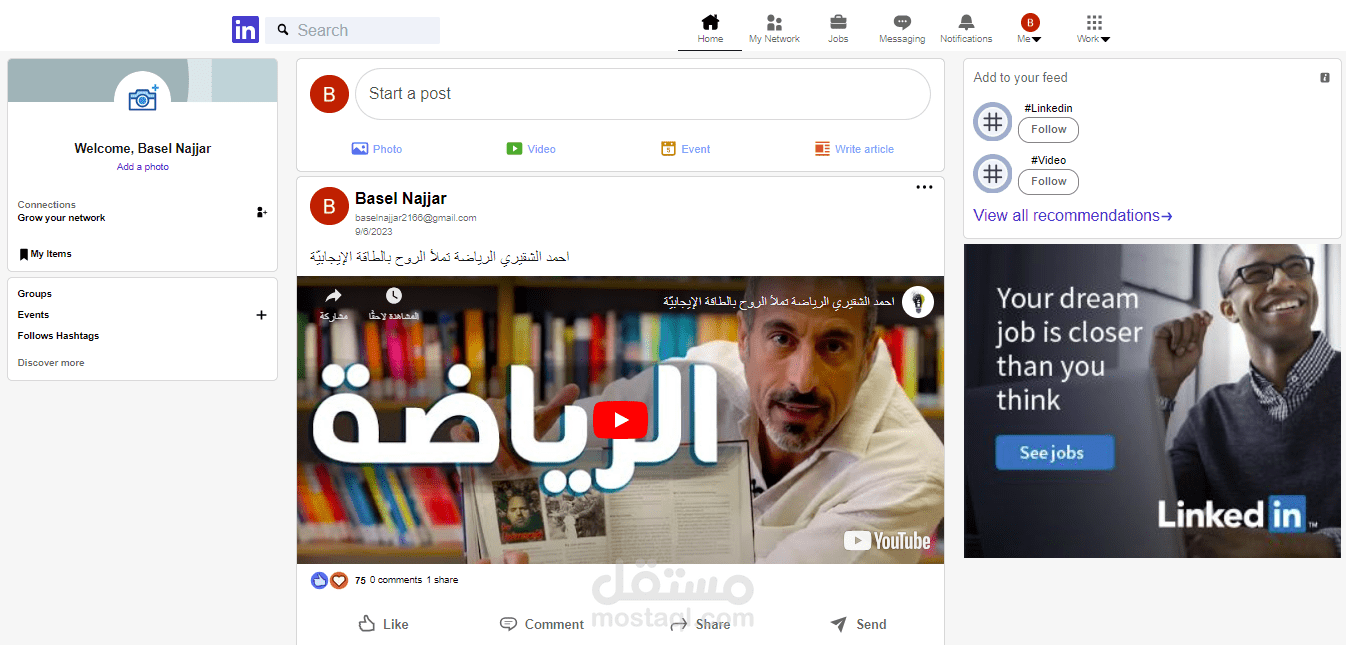Click Discover more link
Screen dimensions: 1346x645
51,363
